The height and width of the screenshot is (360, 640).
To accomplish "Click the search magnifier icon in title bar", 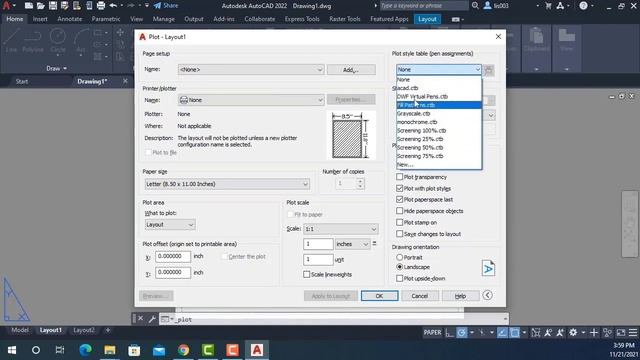I will tap(475, 6).
